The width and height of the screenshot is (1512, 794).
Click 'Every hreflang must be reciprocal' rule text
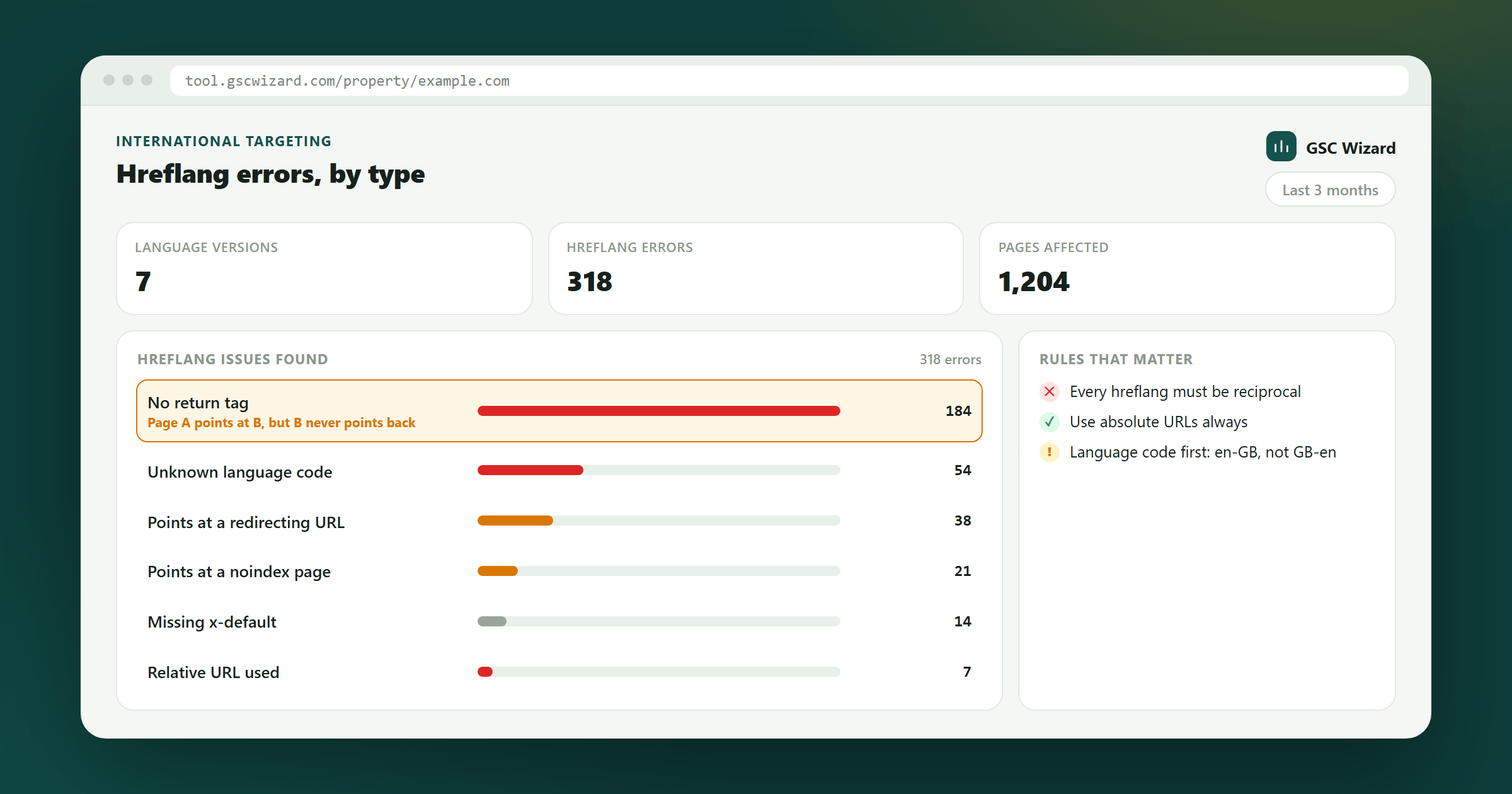1185,391
